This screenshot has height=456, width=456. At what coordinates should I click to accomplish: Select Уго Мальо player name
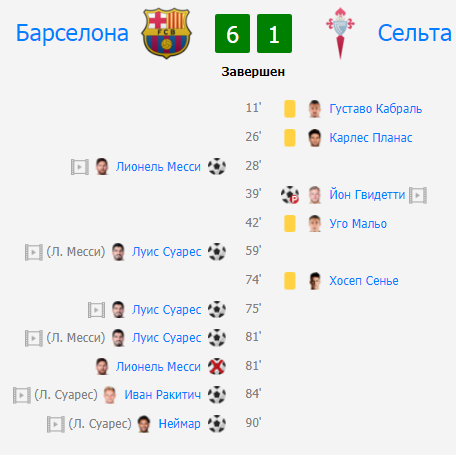coord(358,223)
